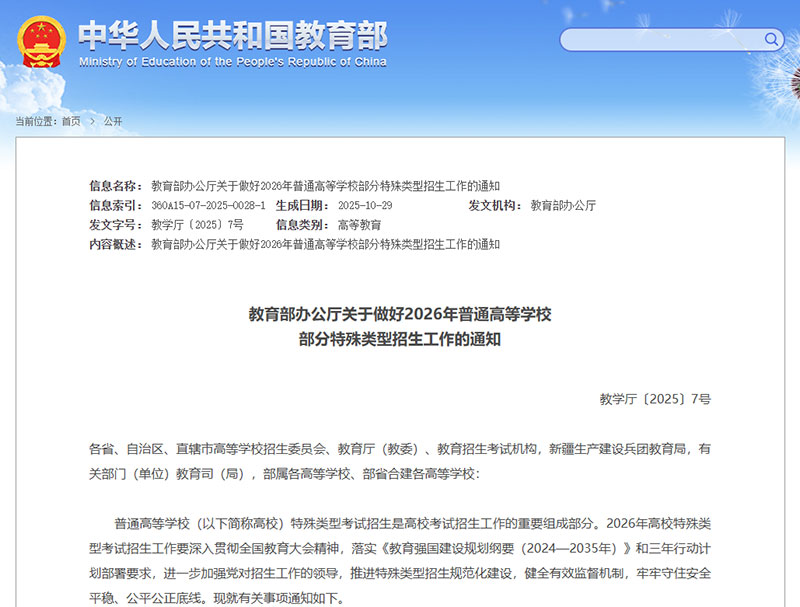Click the 发文机构 value 教育部办公厅
This screenshot has width=800, height=607.
click(563, 205)
